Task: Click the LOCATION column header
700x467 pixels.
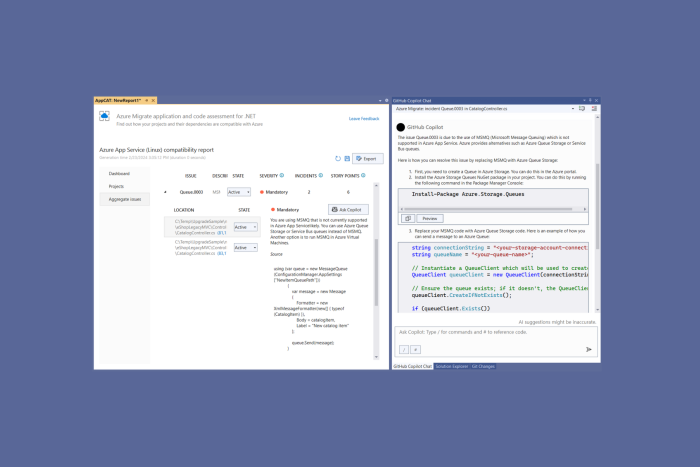Action: [184, 210]
